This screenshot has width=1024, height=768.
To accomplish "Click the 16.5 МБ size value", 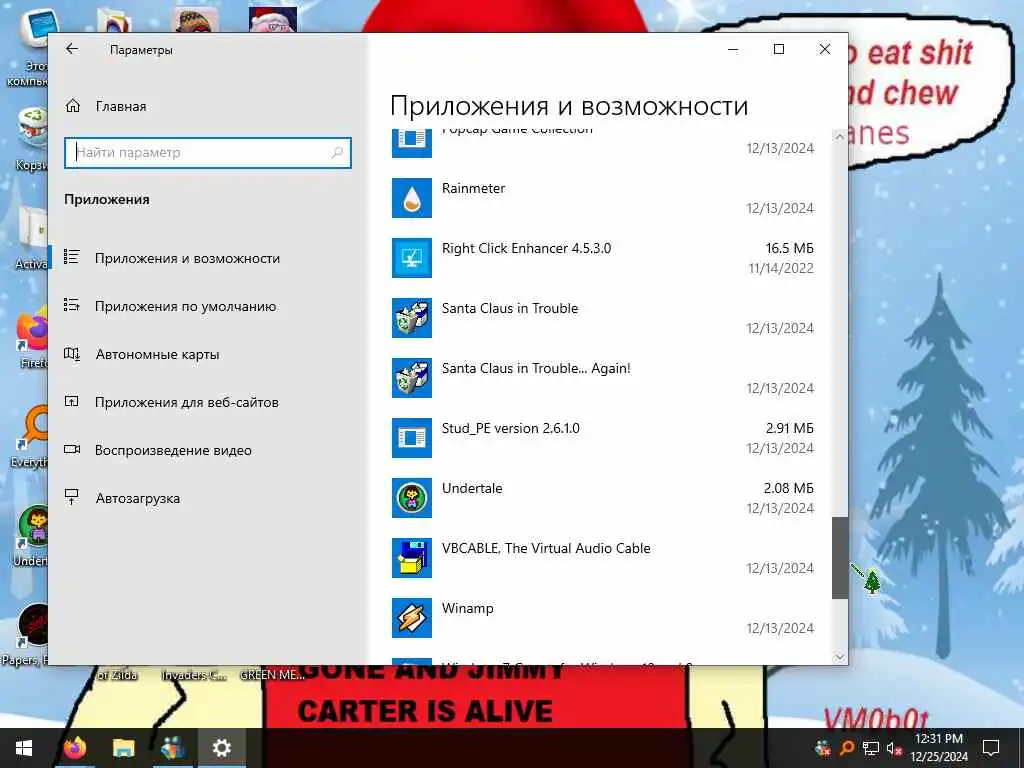I will (790, 248).
